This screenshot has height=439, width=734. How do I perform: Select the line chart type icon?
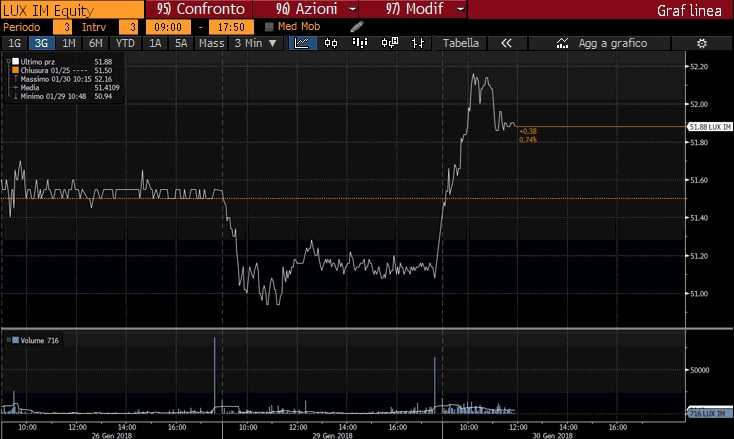[302, 43]
